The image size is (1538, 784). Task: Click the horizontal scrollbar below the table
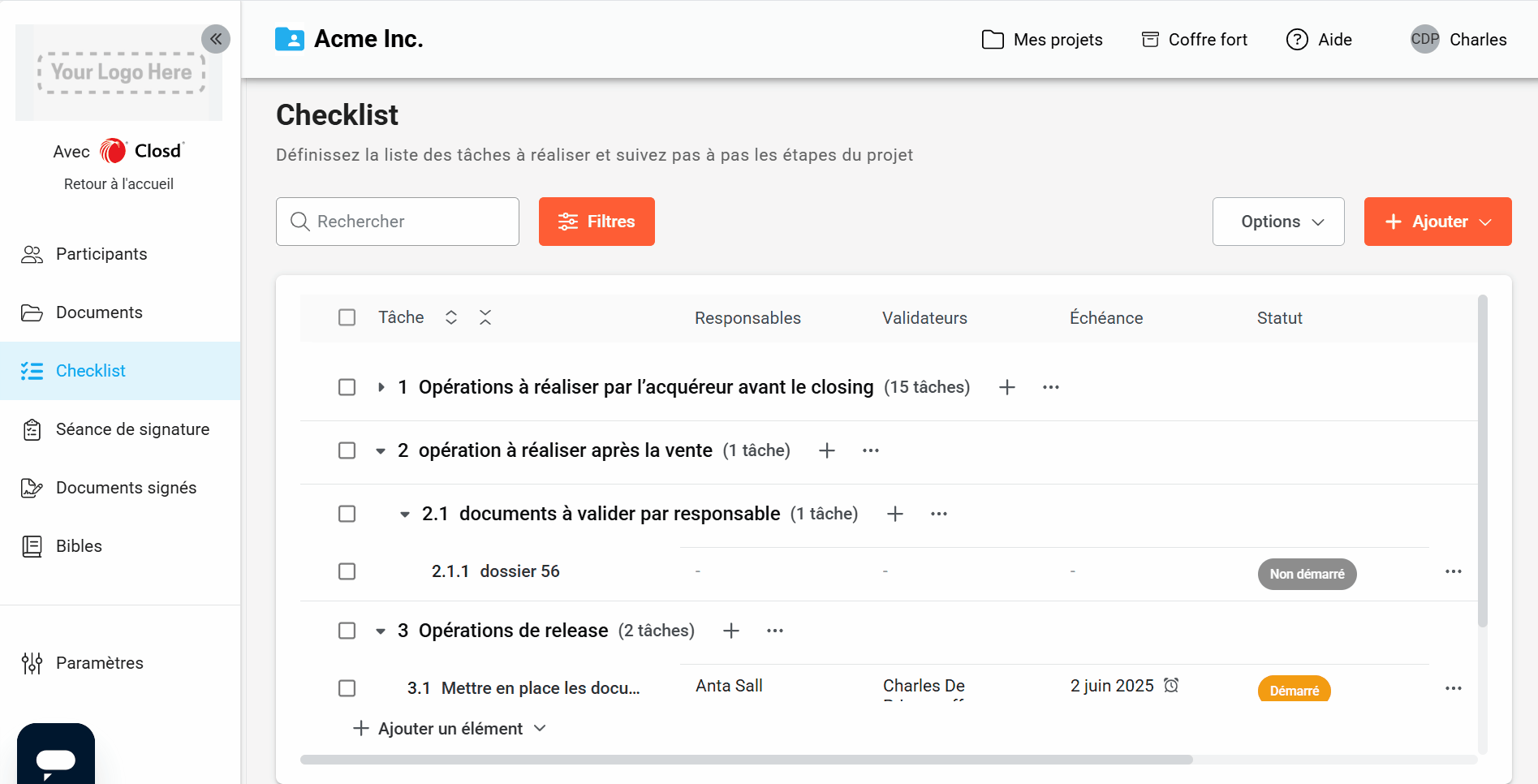[x=746, y=760]
